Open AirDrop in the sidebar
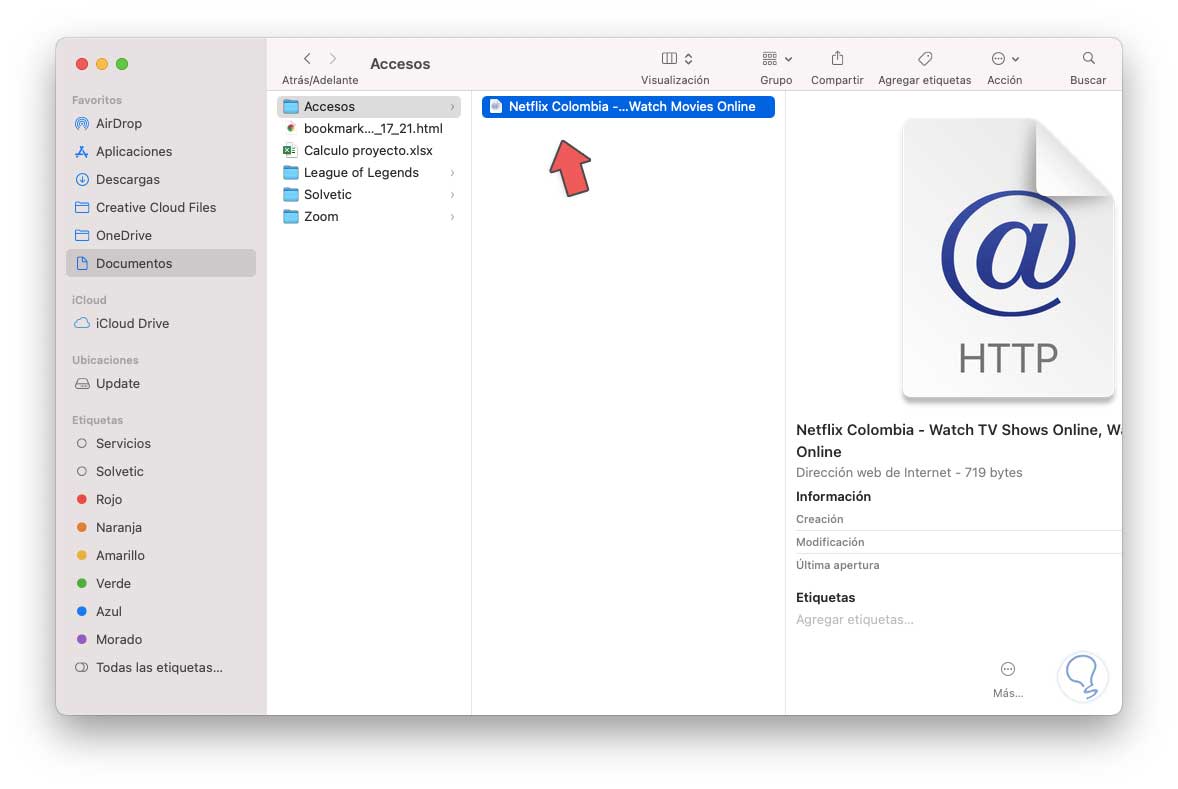1178x789 pixels. click(x=161, y=123)
